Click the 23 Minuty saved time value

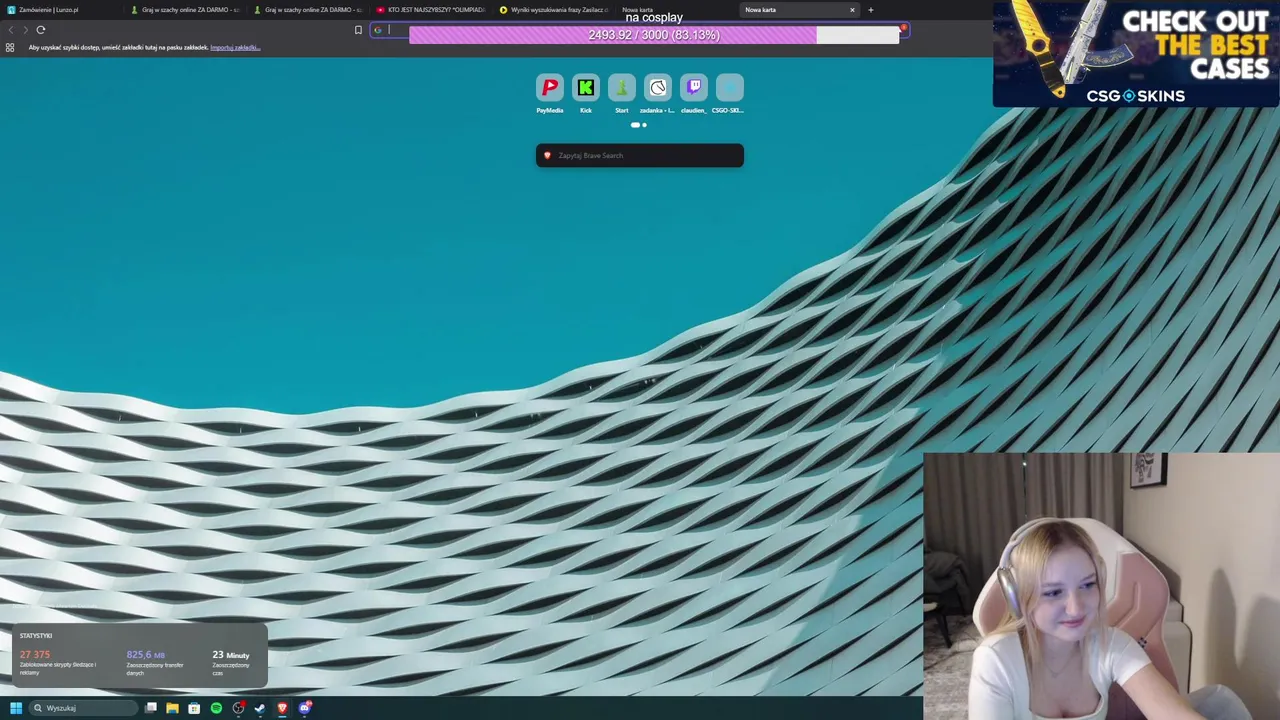[x=231, y=654]
